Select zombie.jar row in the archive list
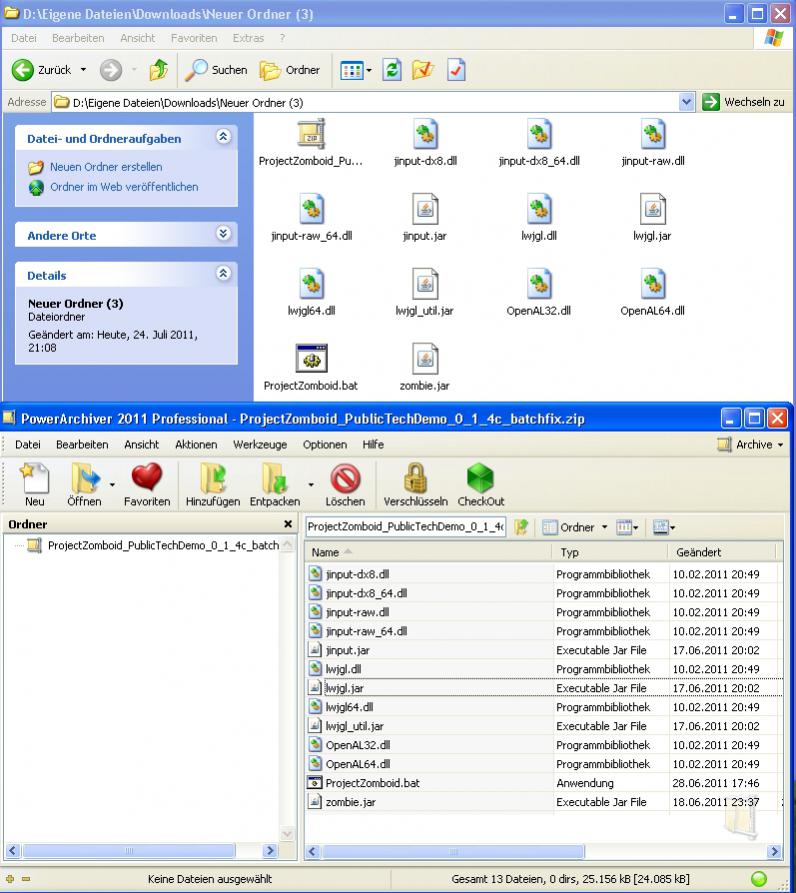 pos(544,802)
